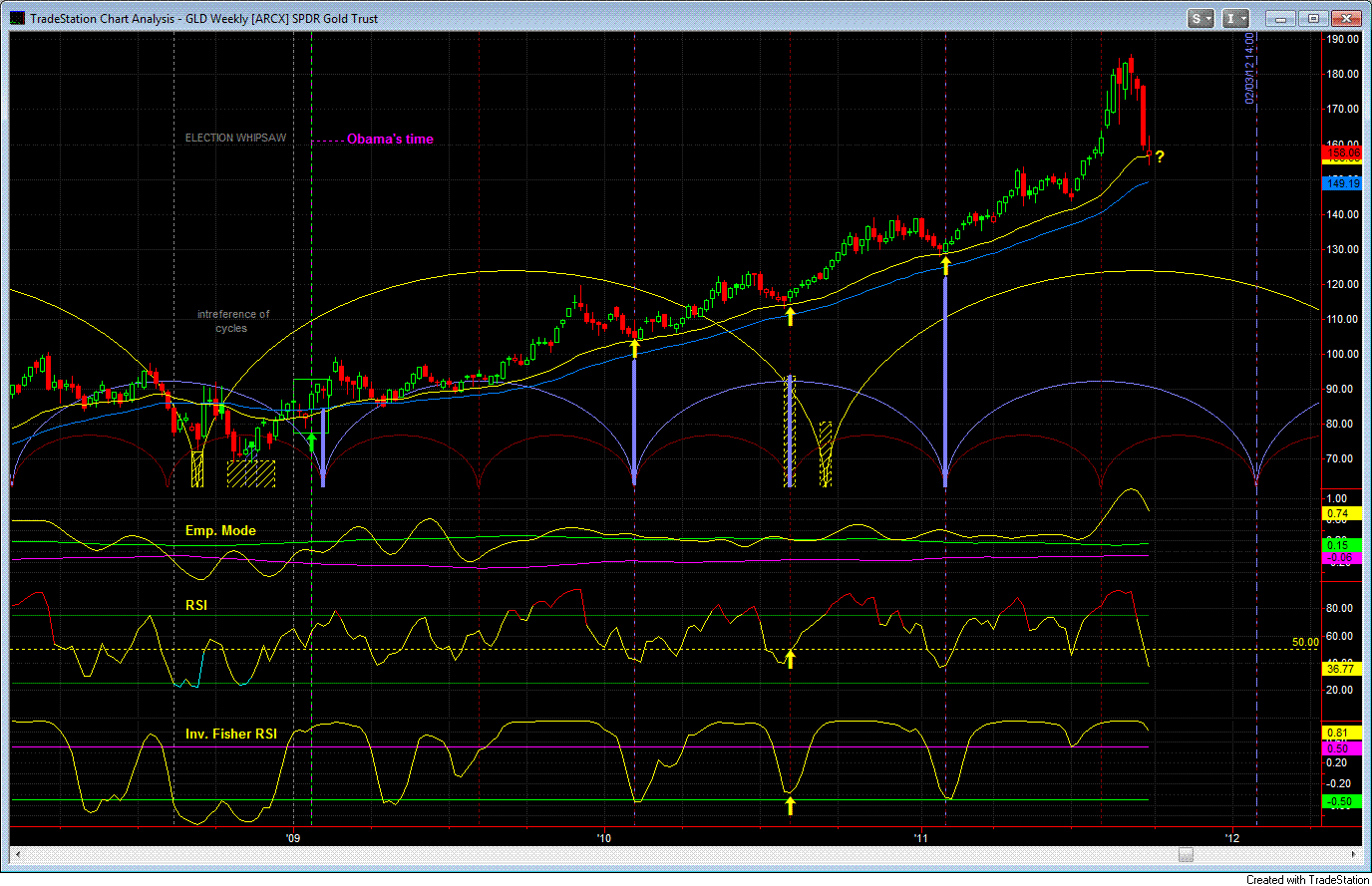Viewport: 1372px width, 886px height.
Task: Click the 190.00 price axis label
Action: pyautogui.click(x=1342, y=39)
